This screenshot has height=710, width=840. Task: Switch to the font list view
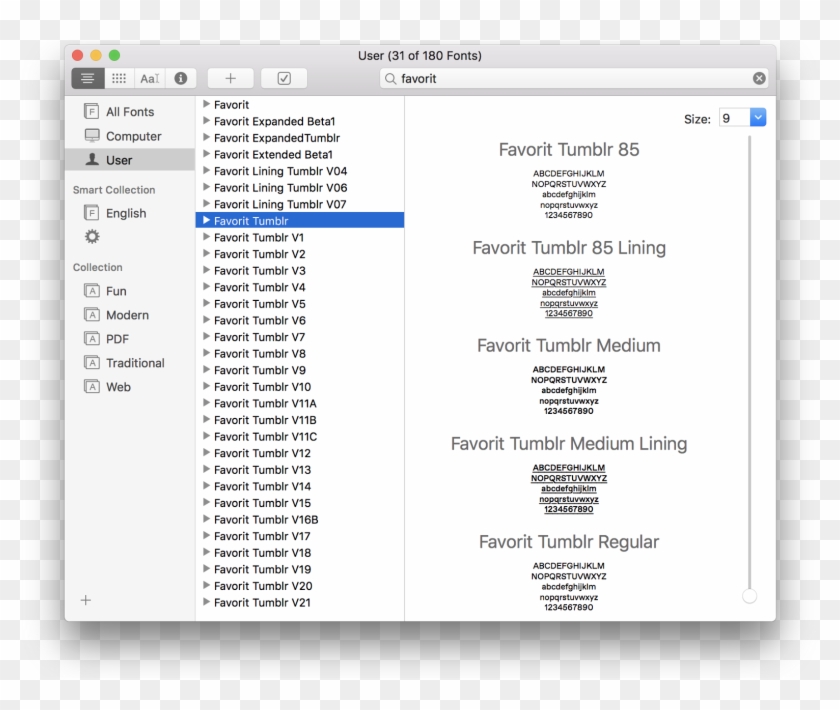pyautogui.click(x=88, y=78)
